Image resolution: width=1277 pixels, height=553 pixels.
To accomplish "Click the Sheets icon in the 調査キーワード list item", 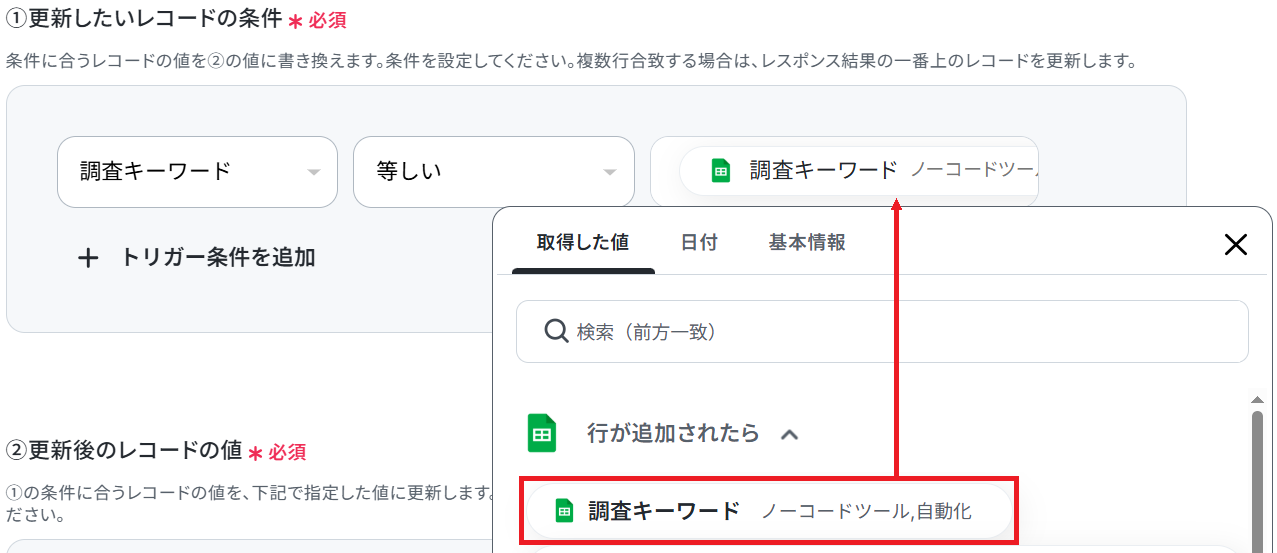I will (x=564, y=511).
